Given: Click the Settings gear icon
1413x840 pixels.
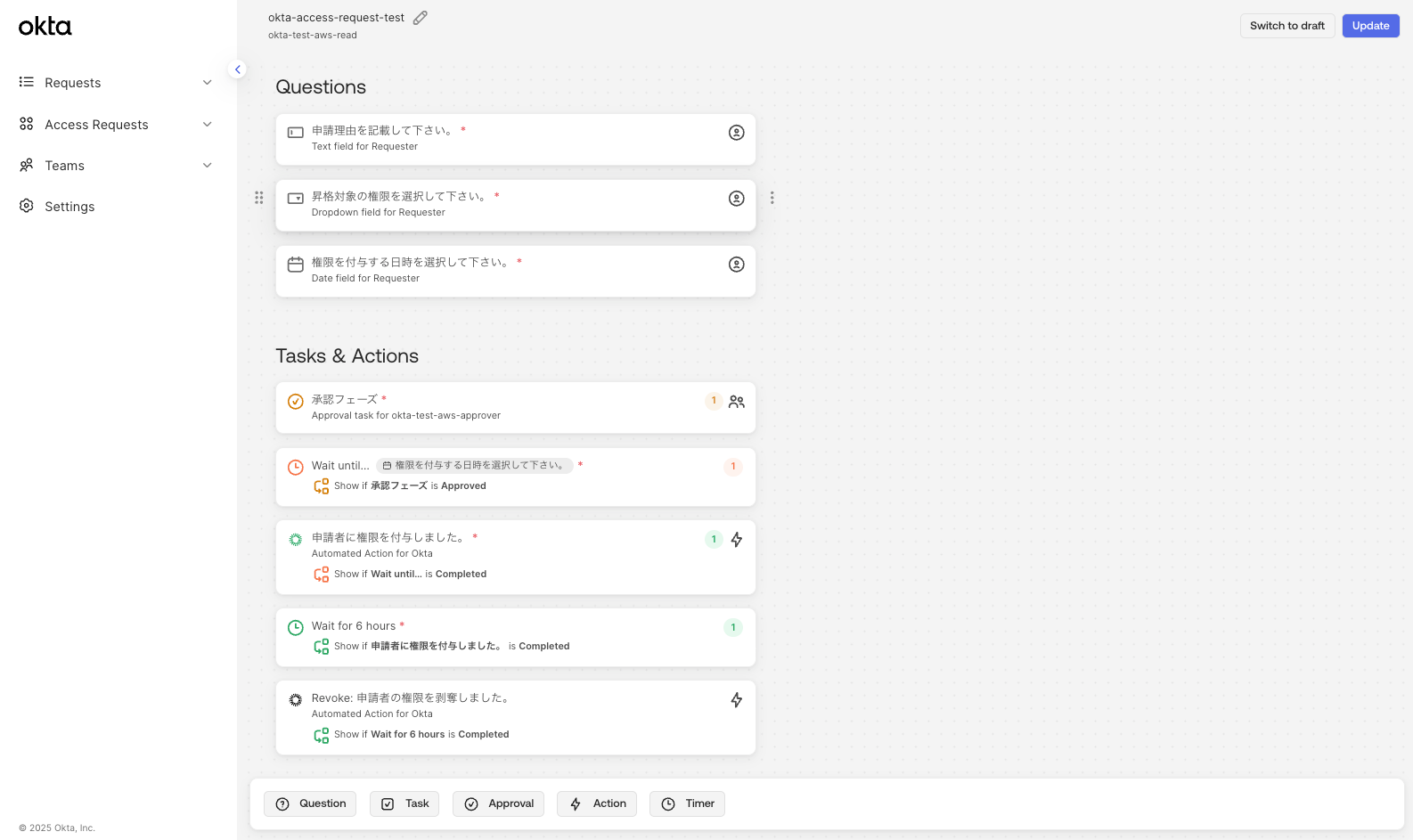Looking at the screenshot, I should point(27,206).
